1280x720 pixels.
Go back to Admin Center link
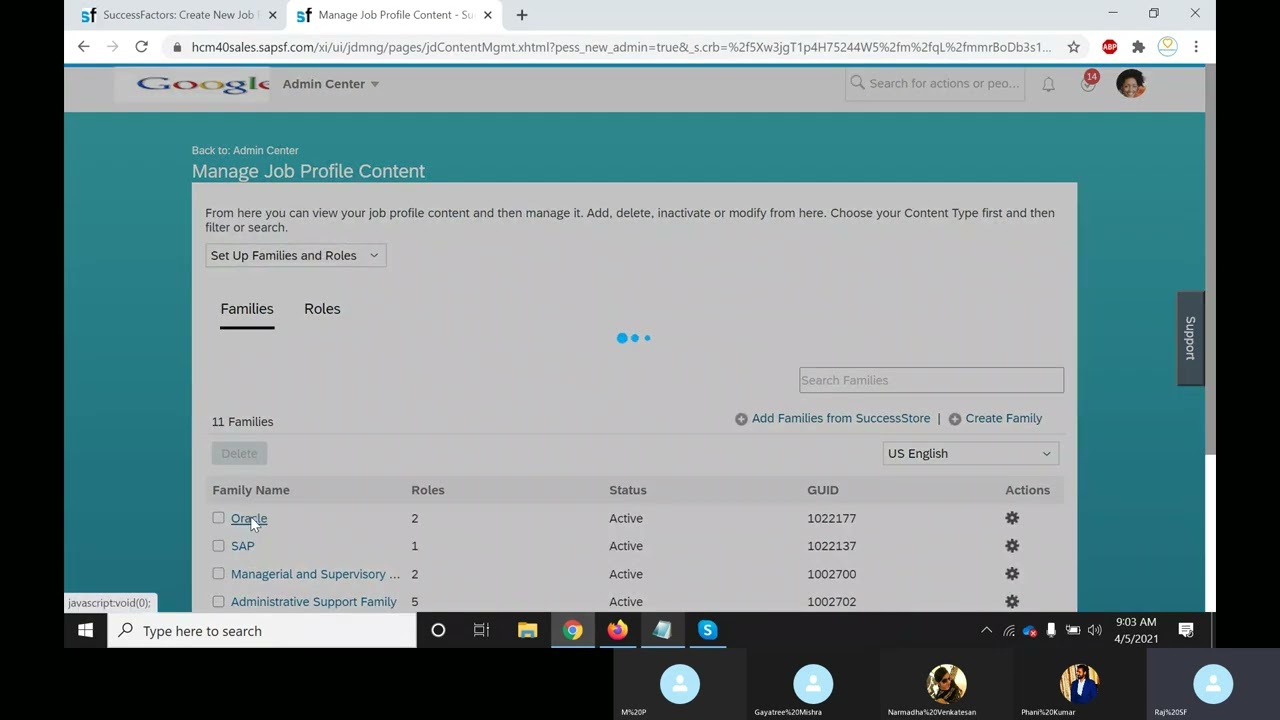(245, 151)
